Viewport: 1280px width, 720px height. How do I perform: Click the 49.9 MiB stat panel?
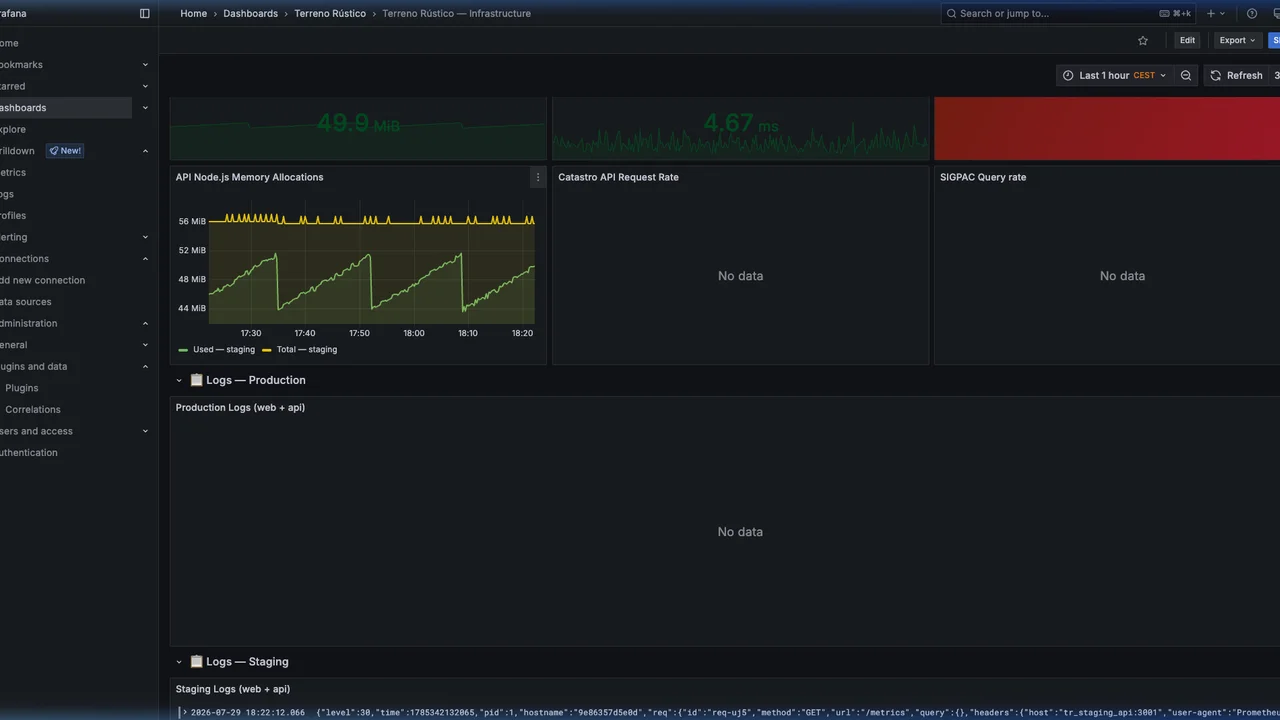coord(358,128)
